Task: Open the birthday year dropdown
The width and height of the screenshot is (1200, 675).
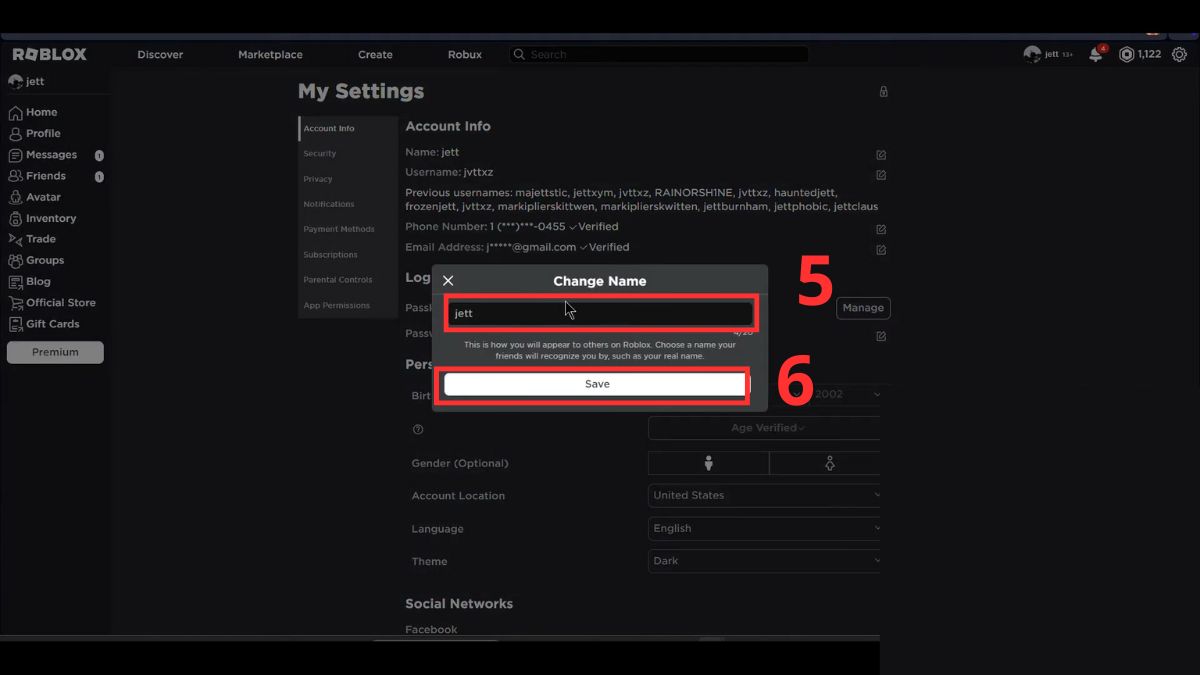Action: 846,395
